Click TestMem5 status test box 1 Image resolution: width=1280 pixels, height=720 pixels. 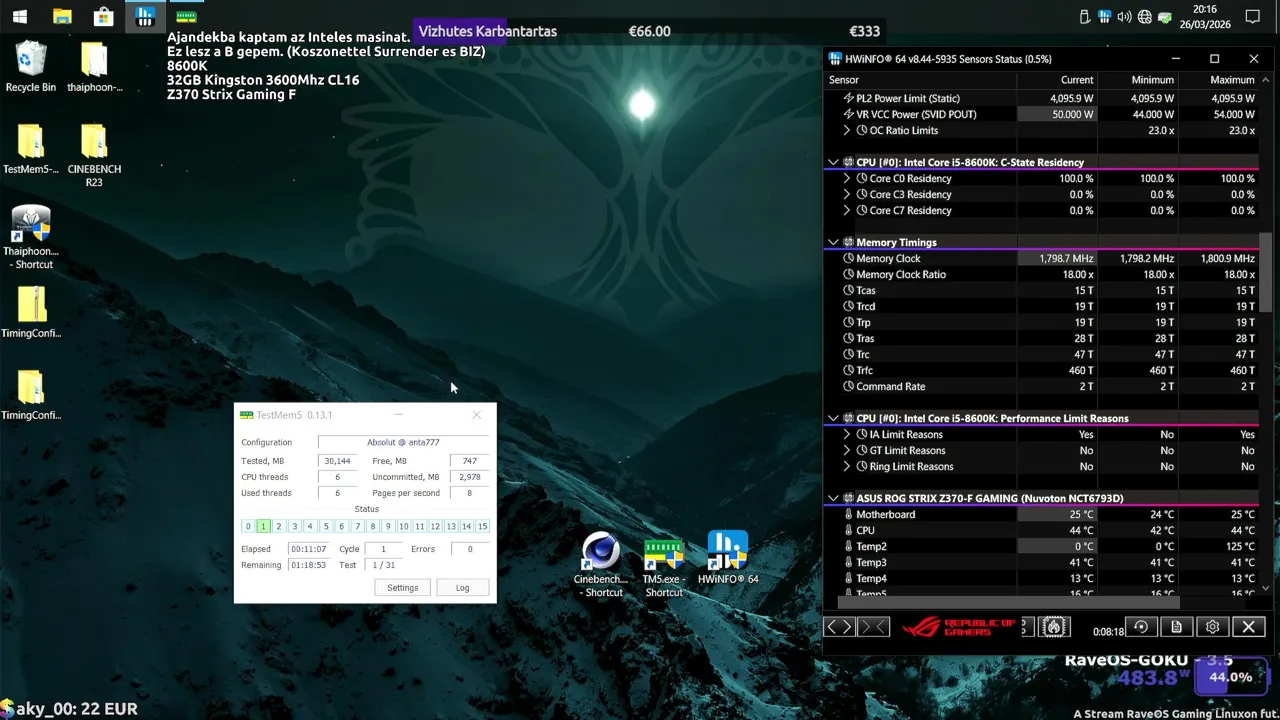[263, 526]
